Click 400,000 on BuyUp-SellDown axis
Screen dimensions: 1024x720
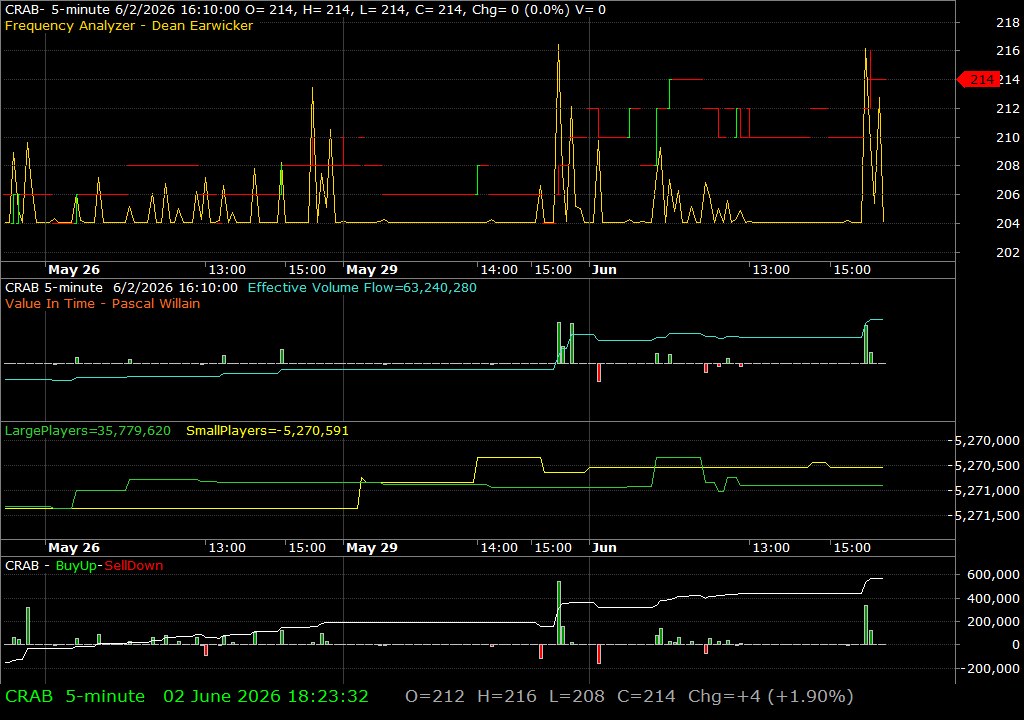[993, 598]
